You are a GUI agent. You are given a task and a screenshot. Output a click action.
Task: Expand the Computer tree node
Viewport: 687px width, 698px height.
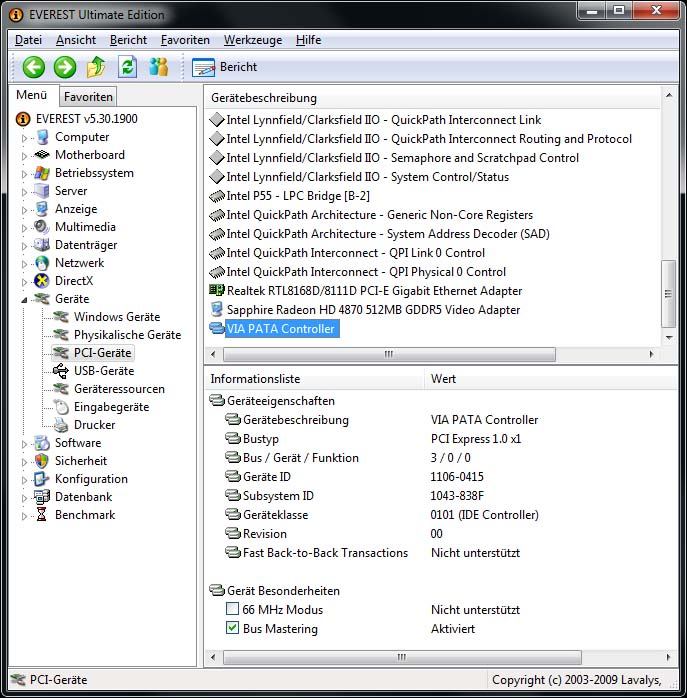24,138
